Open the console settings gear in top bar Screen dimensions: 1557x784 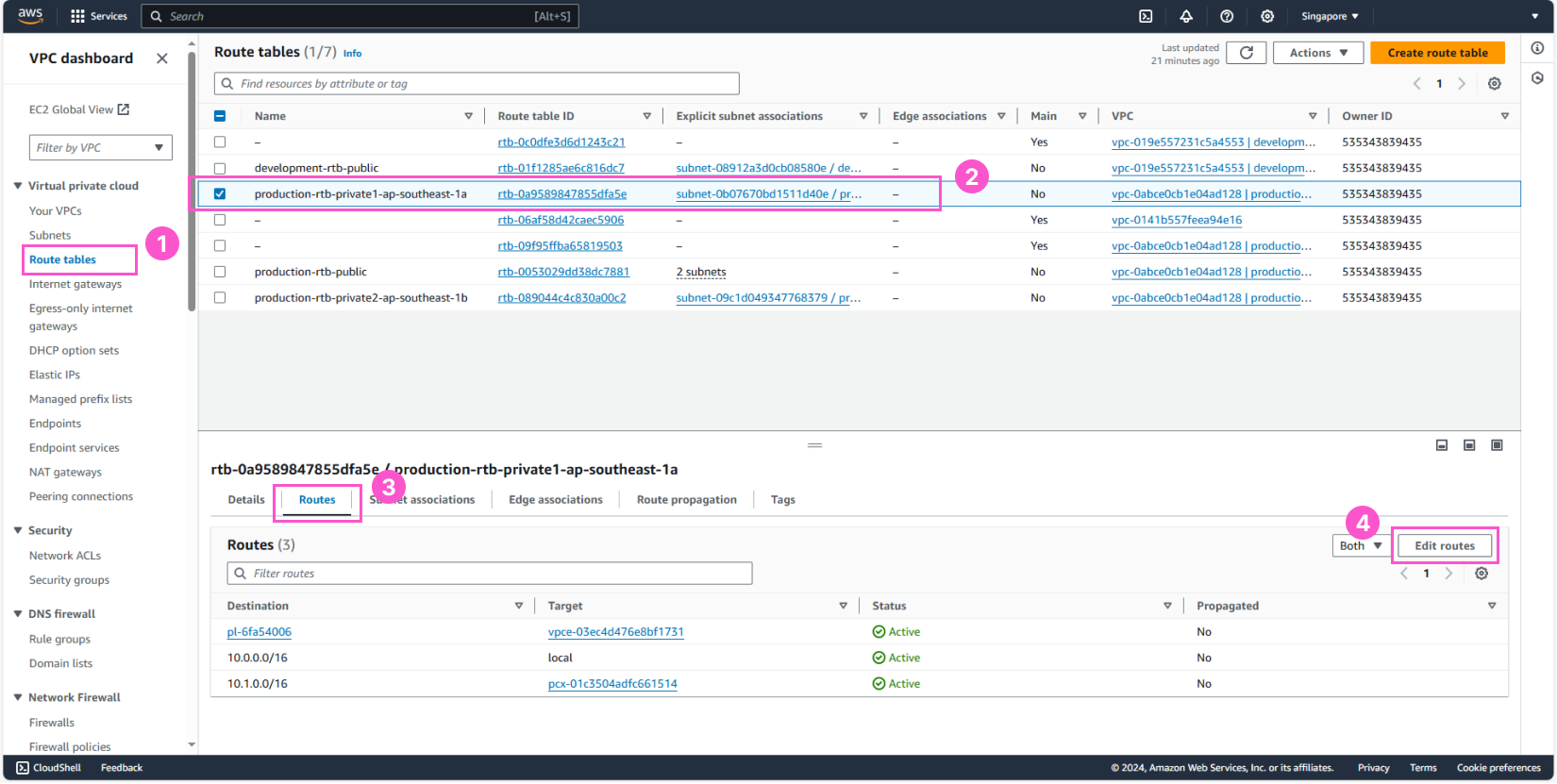tap(1267, 16)
